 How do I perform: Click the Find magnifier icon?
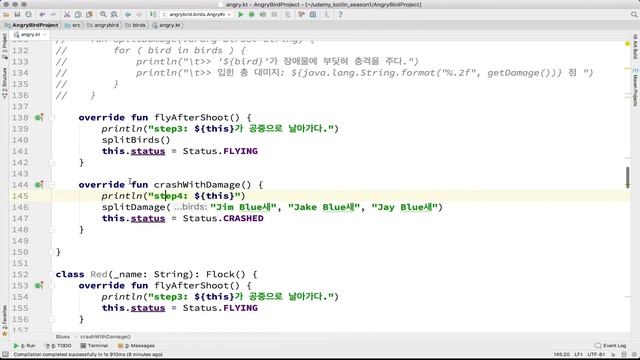tap(103, 14)
